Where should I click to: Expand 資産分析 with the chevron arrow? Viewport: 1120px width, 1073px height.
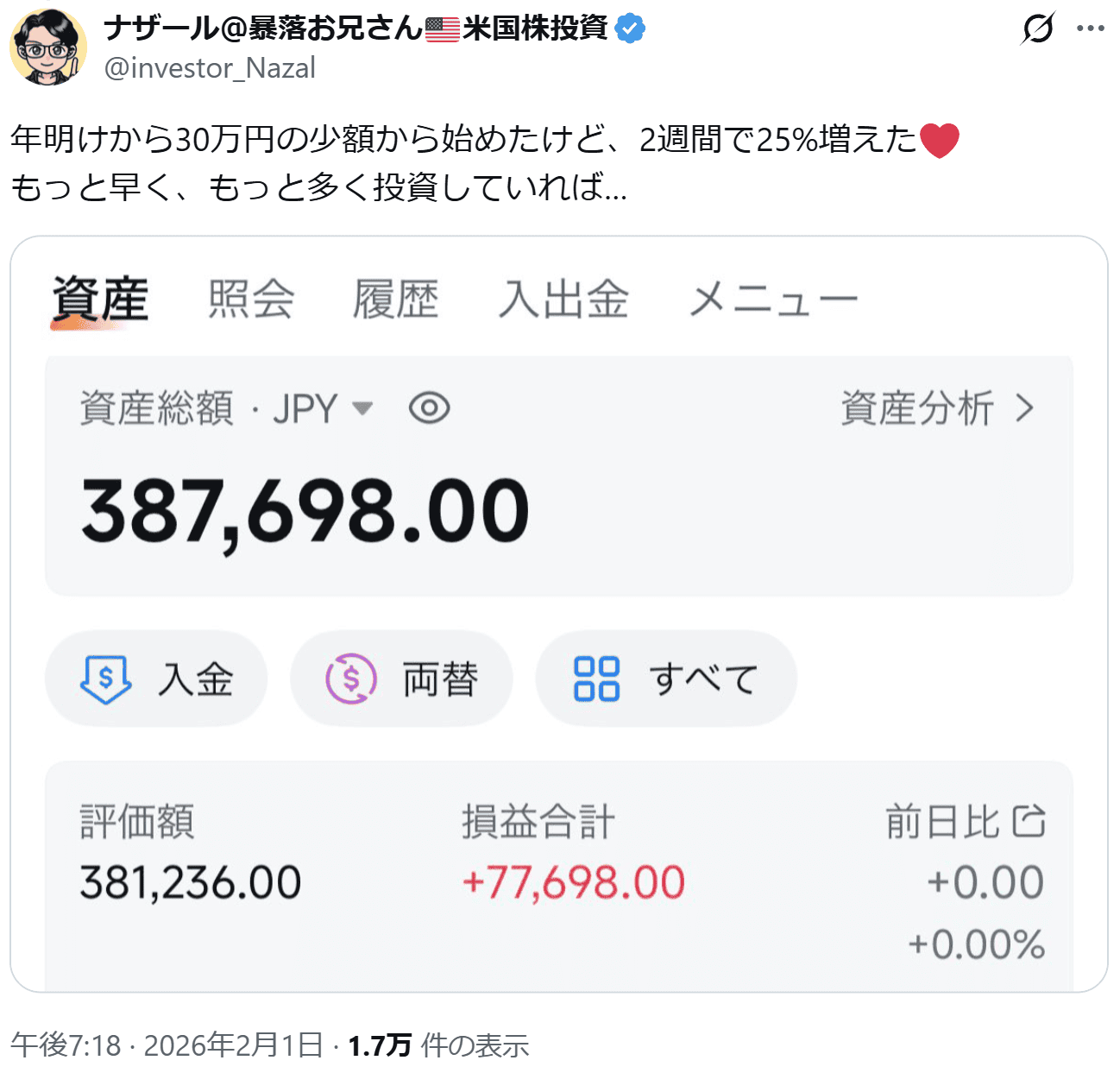[1024, 408]
